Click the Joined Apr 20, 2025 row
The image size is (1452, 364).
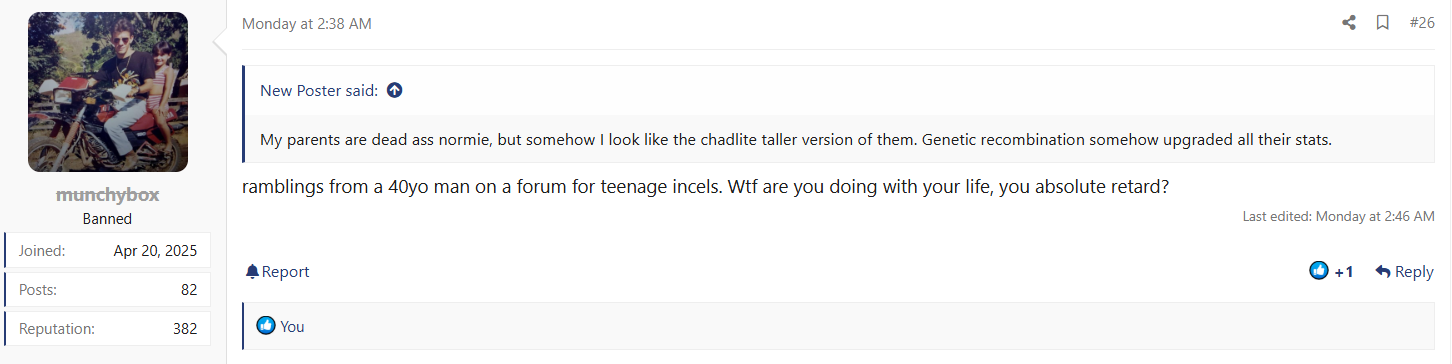pos(108,251)
